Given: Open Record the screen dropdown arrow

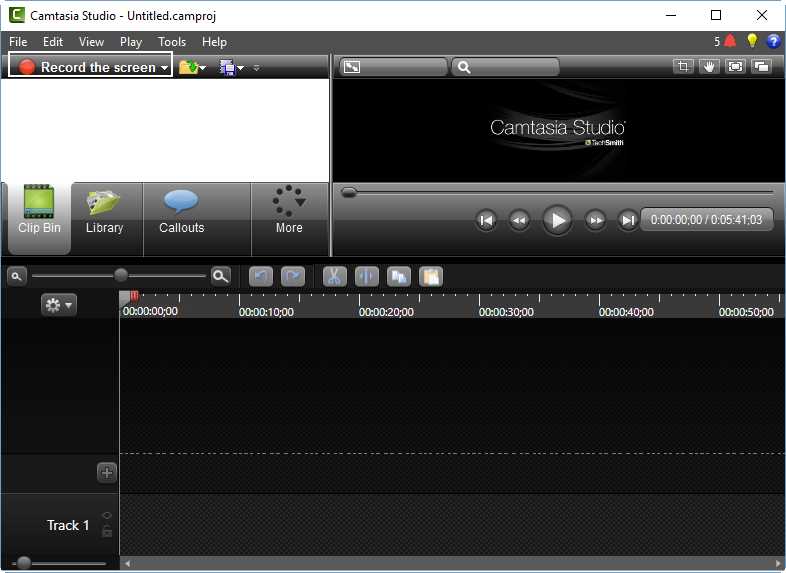Looking at the screenshot, I should 164,68.
